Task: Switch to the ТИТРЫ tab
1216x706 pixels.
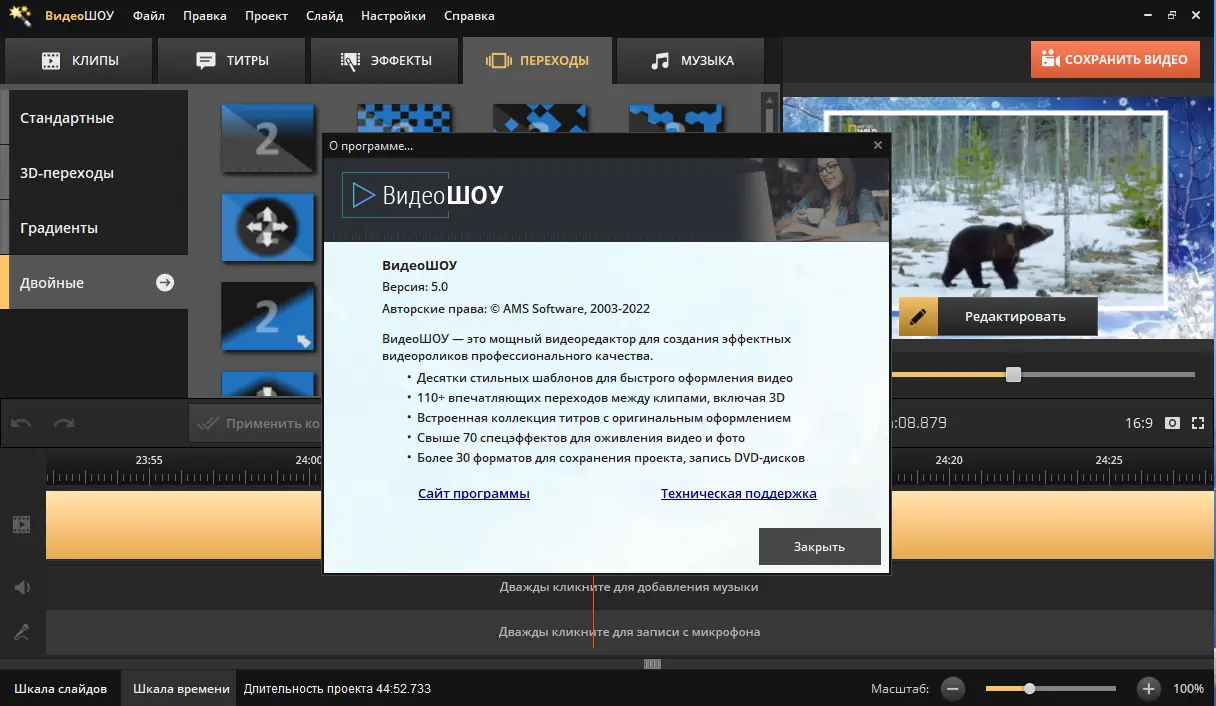Action: pos(232,60)
